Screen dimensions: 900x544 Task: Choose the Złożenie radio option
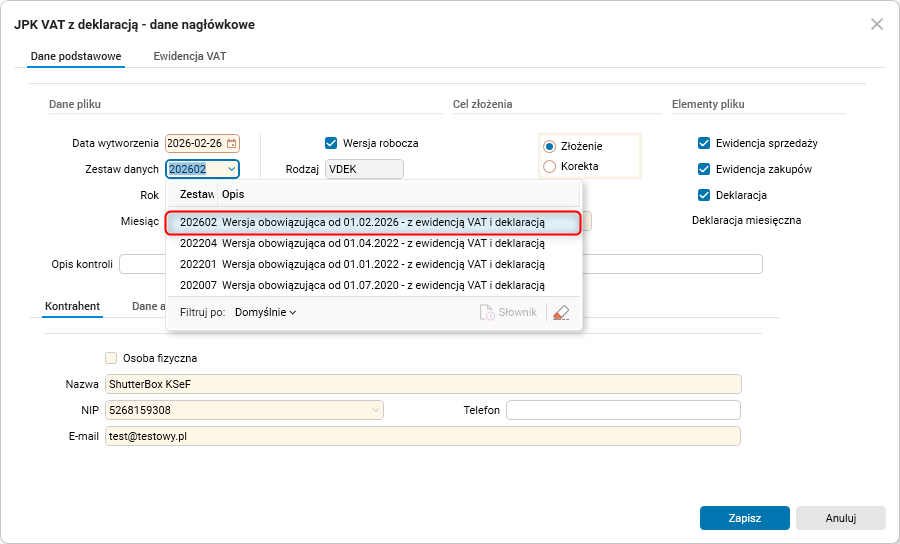549,146
